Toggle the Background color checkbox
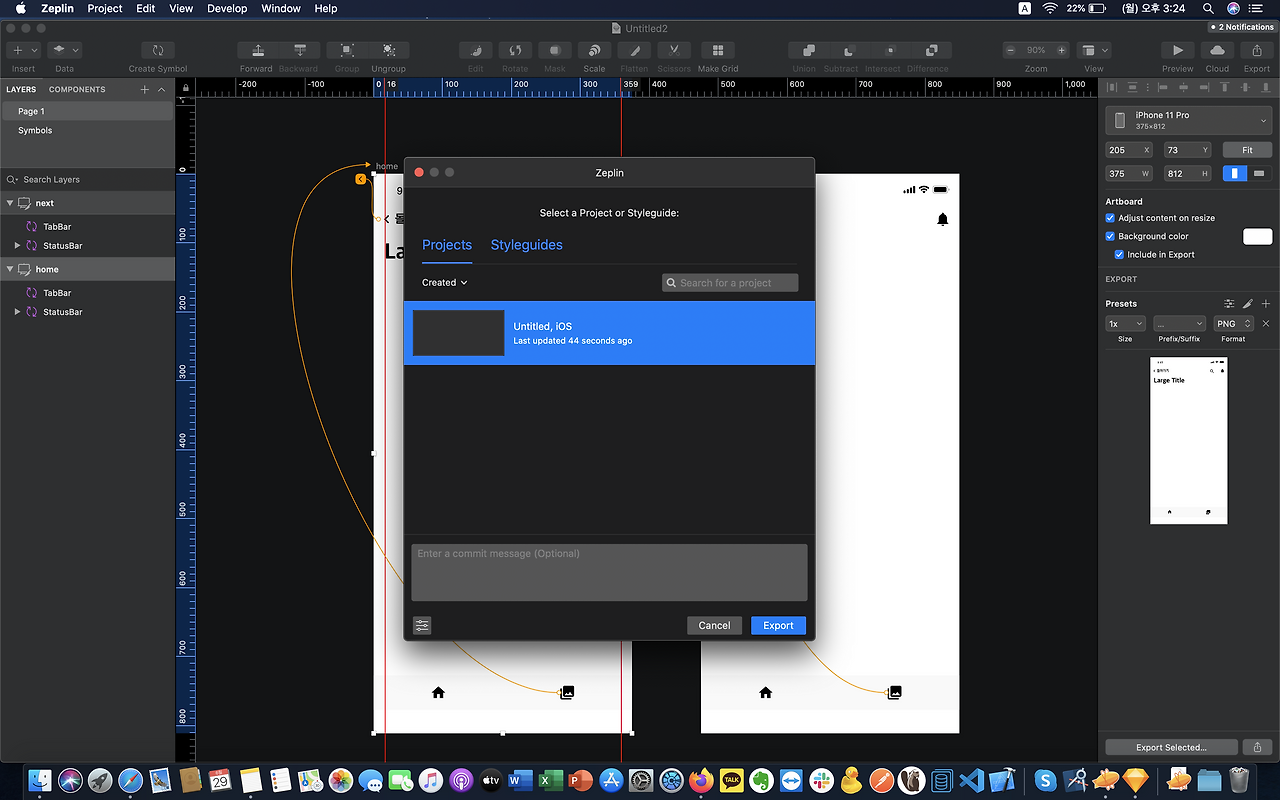 (1110, 236)
